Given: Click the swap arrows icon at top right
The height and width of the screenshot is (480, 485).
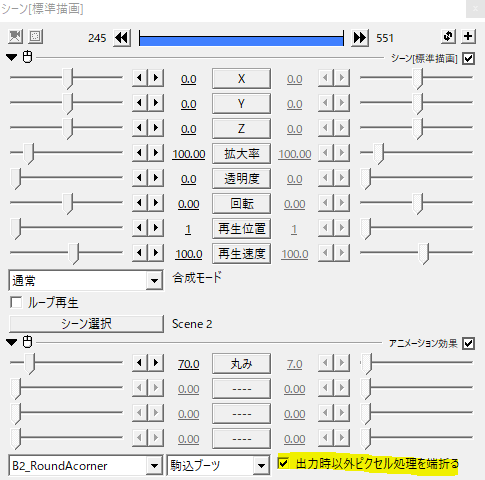Looking at the screenshot, I should [x=448, y=37].
